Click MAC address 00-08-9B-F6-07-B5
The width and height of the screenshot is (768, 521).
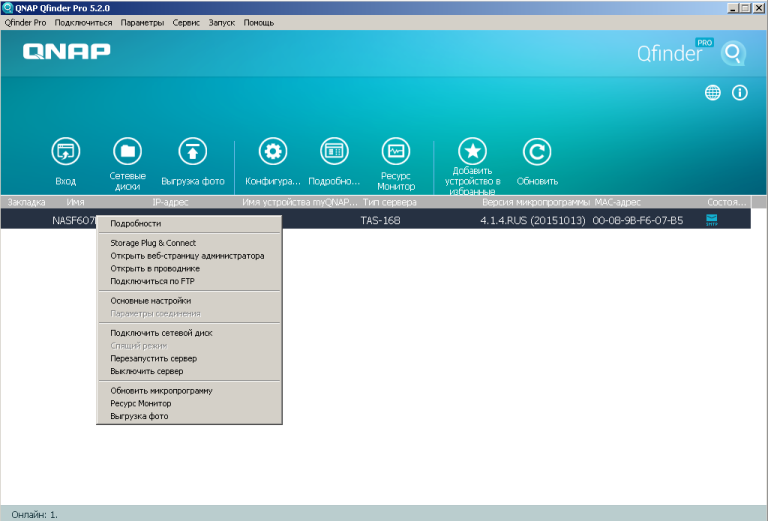pos(638,221)
